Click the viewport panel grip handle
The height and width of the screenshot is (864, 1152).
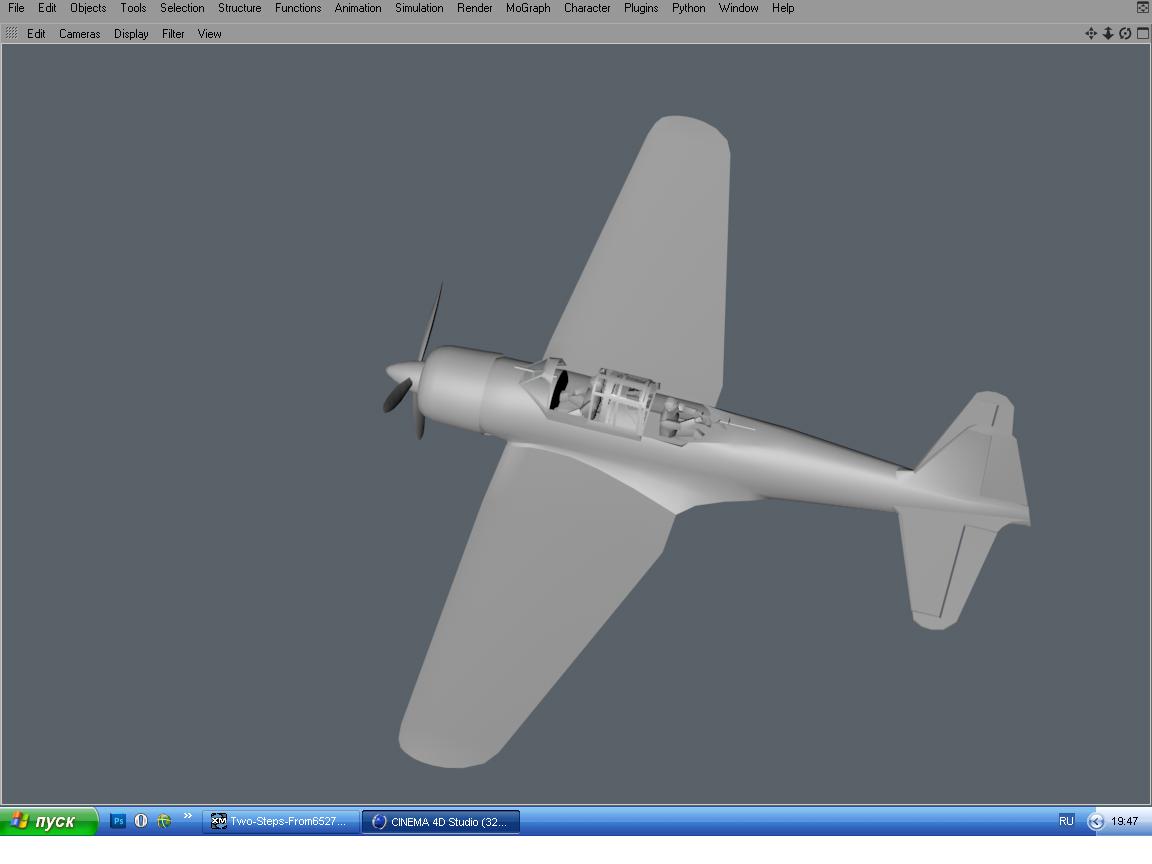[x=11, y=33]
